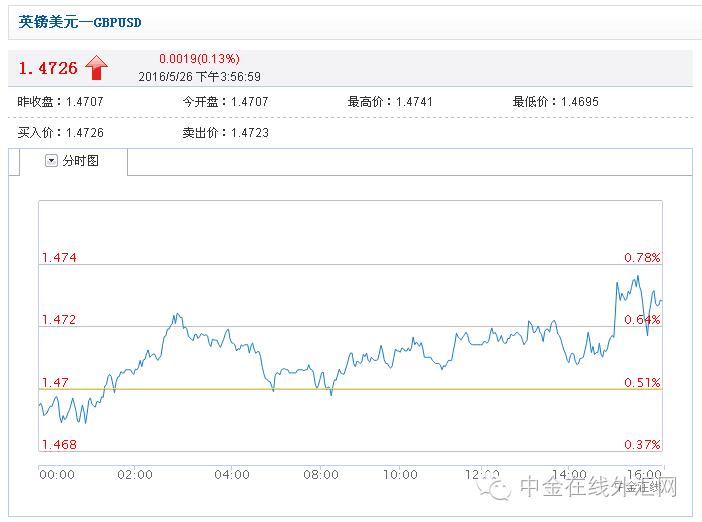Click the red up-arrow price trend icon
The image size is (702, 522).
pyautogui.click(x=96, y=68)
